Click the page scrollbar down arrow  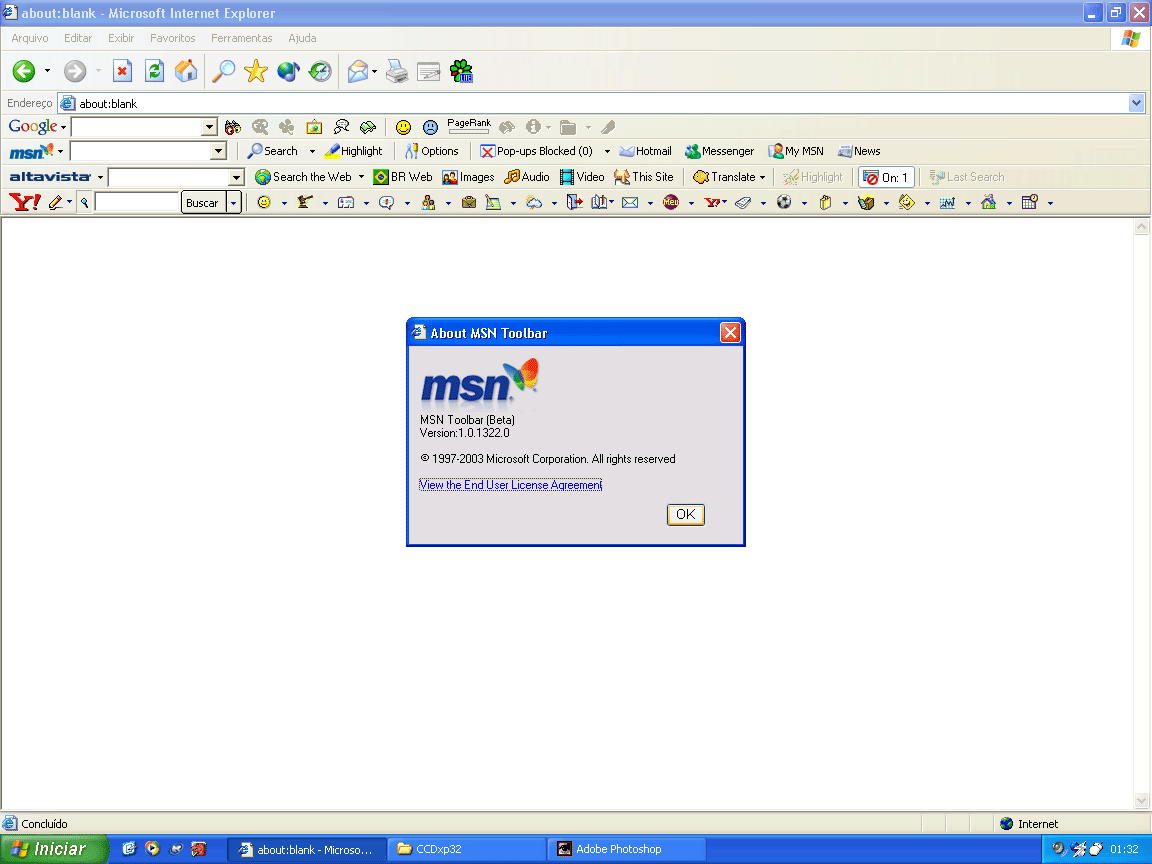(1141, 800)
